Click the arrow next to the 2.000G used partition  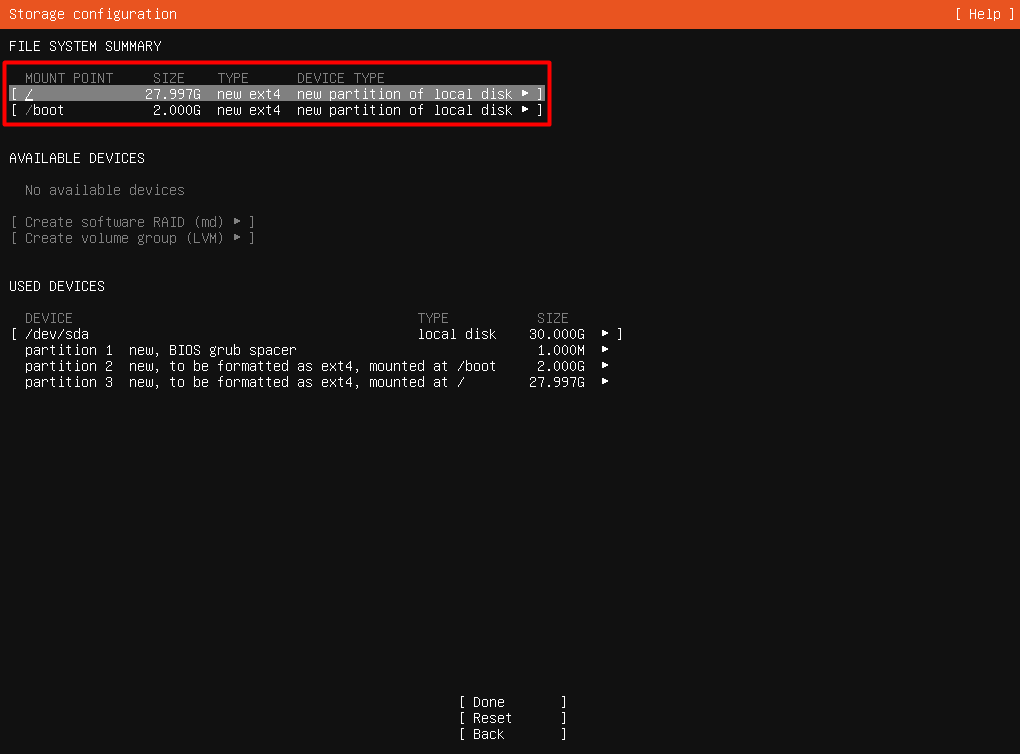pyautogui.click(x=605, y=366)
